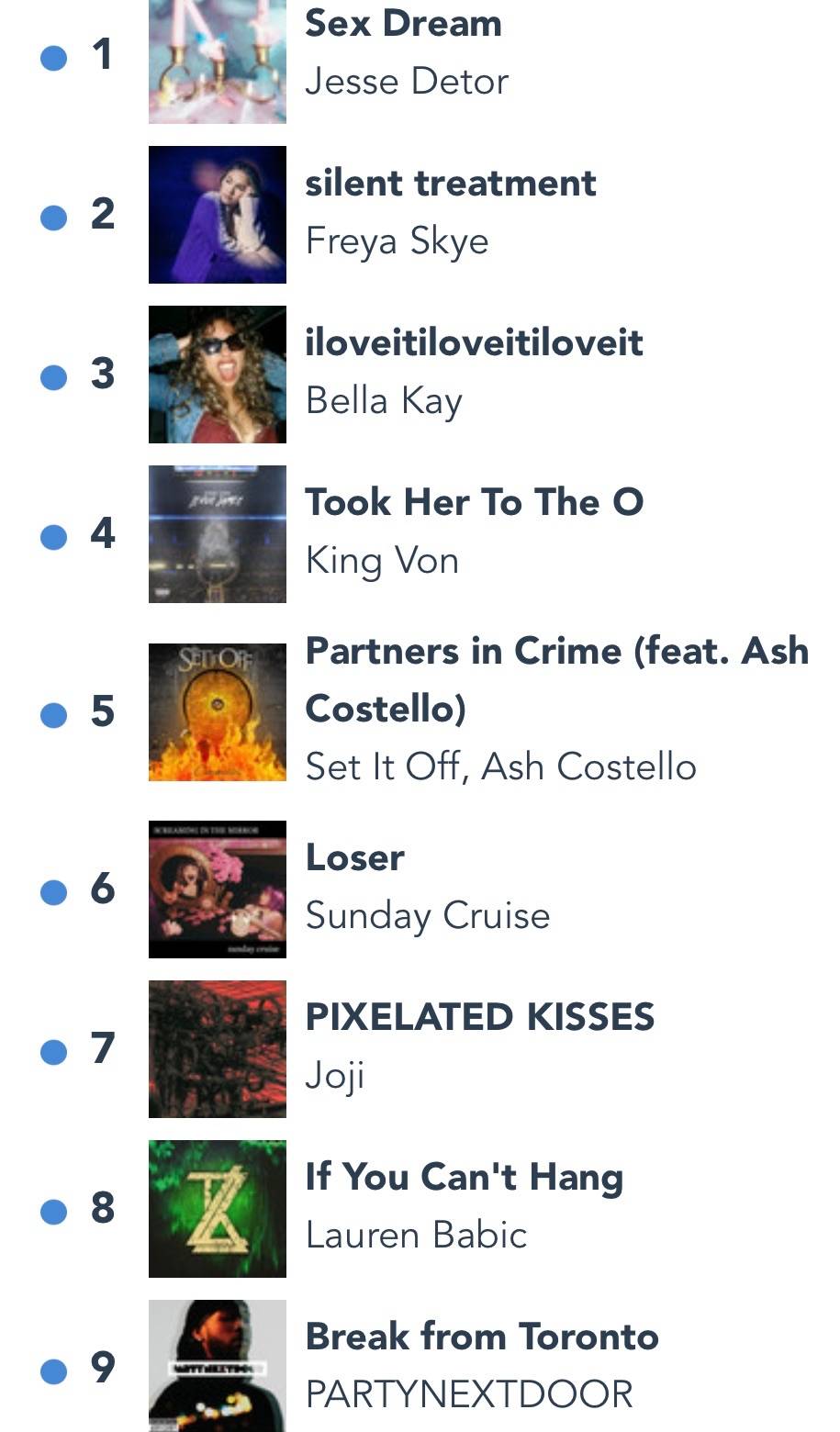The height and width of the screenshot is (1432, 840).
Task: Open the song titled iloveitiloveitiloveit
Action: [474, 342]
